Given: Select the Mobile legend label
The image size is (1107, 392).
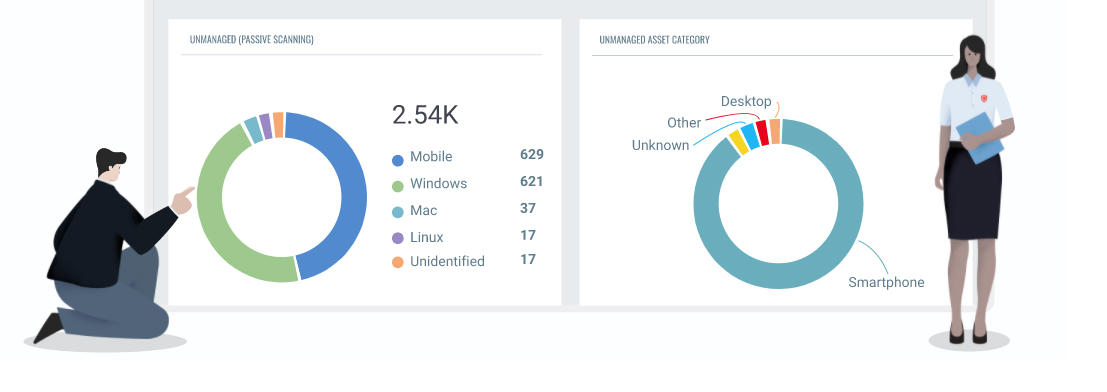Looking at the screenshot, I should tap(431, 157).
